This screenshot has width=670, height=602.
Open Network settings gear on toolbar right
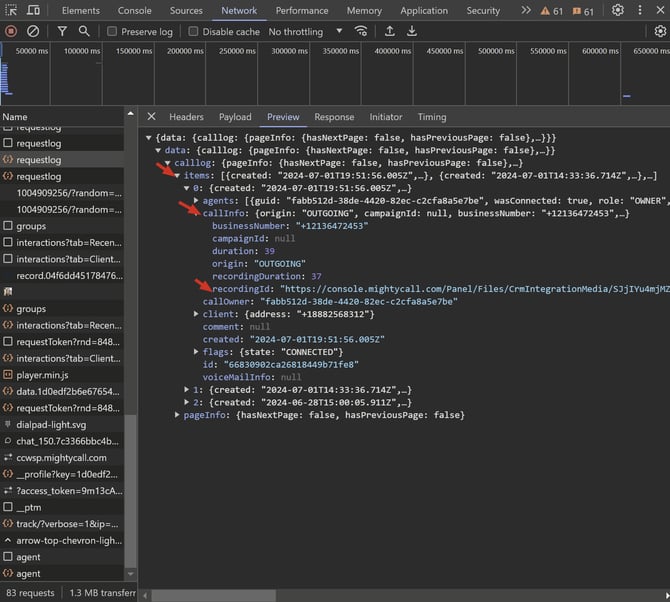(x=660, y=31)
